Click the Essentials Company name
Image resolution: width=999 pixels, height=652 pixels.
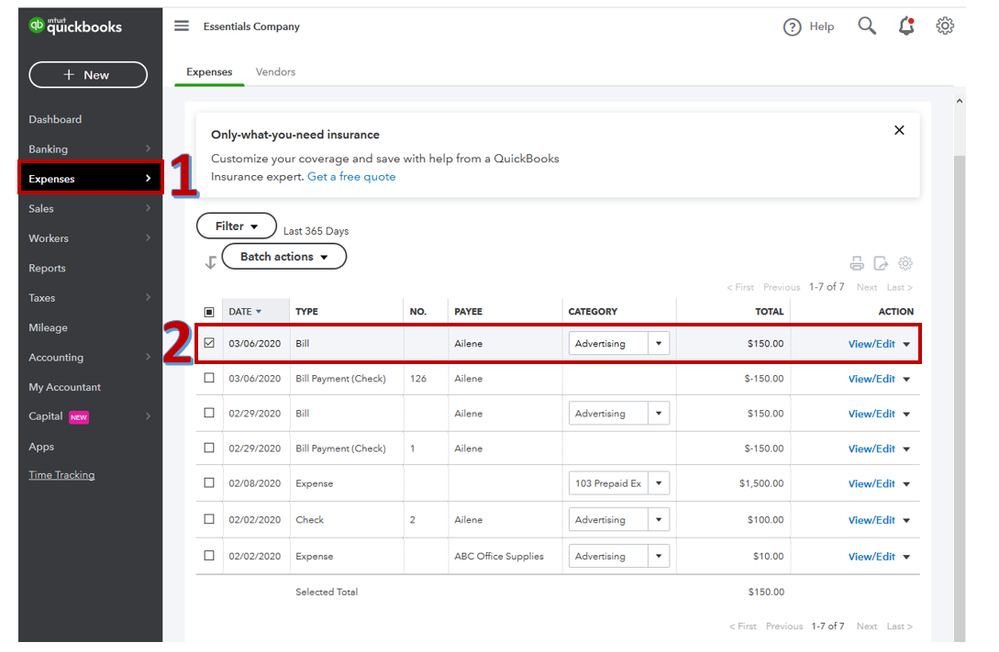(x=251, y=26)
